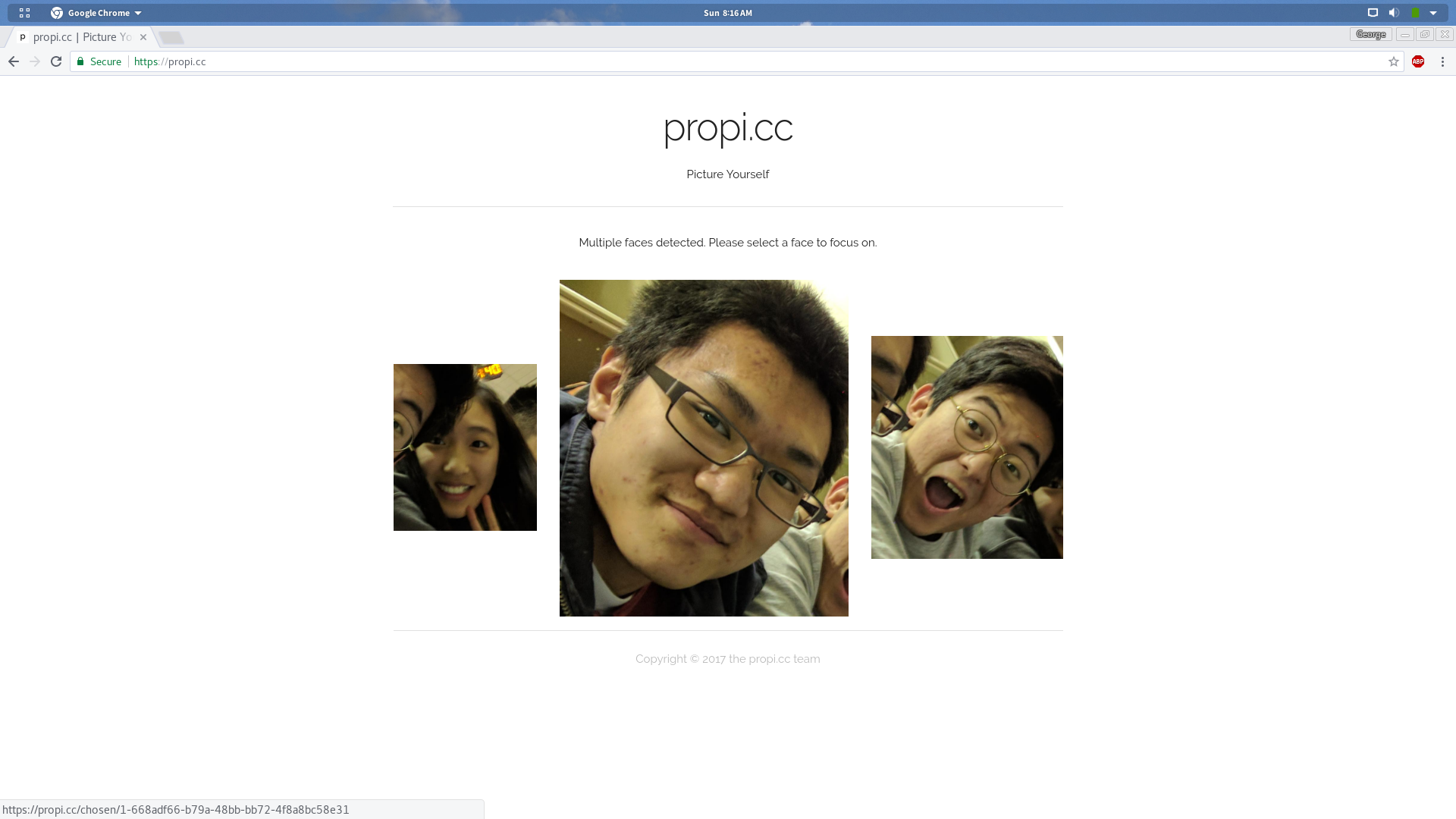This screenshot has height=819, width=1456.
Task: Click the browser back arrow
Action: (x=14, y=61)
